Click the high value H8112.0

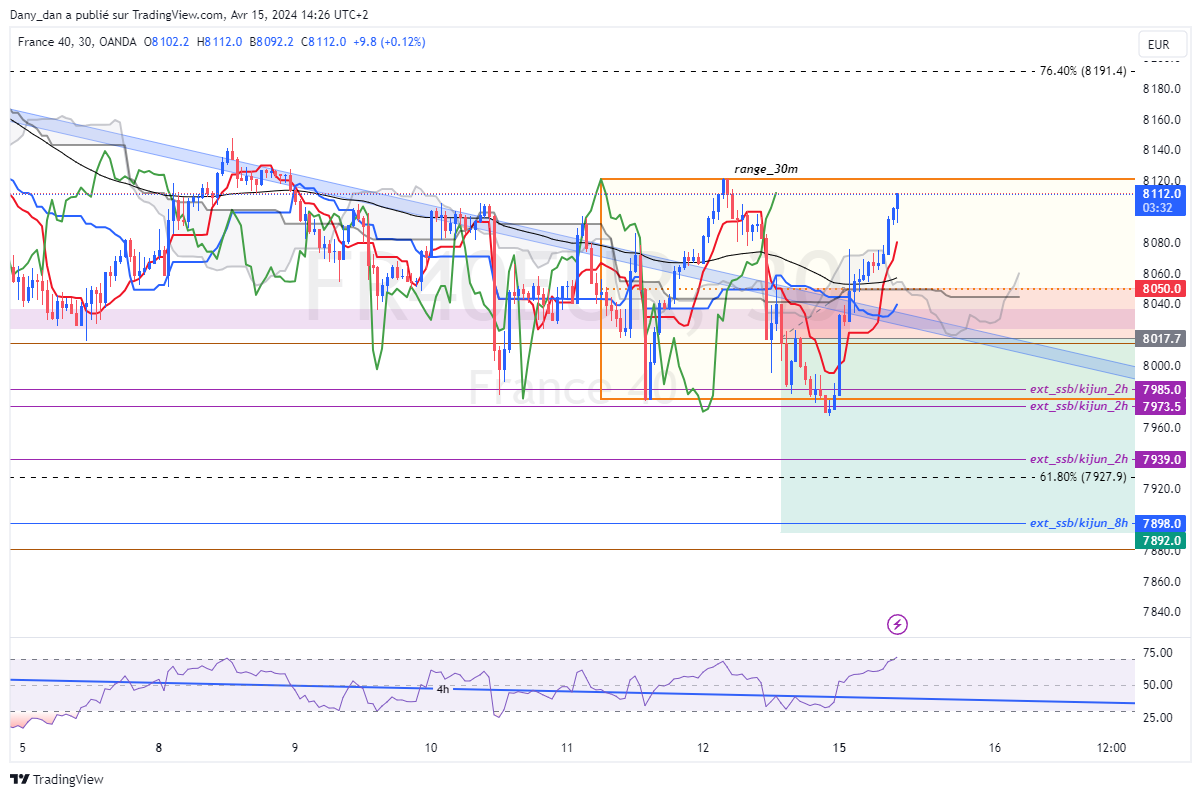220,42
